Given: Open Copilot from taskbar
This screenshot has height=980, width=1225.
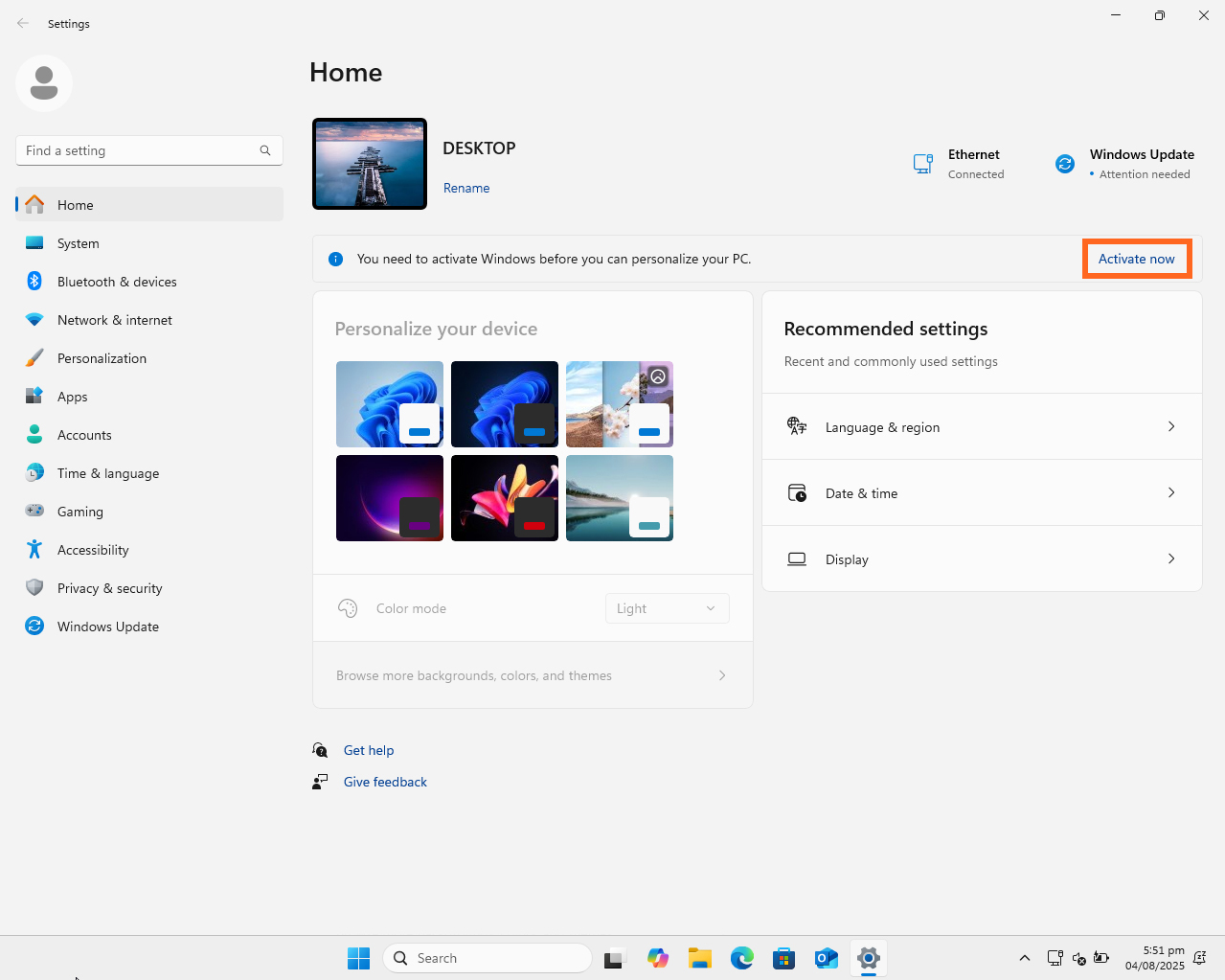Looking at the screenshot, I should [658, 958].
